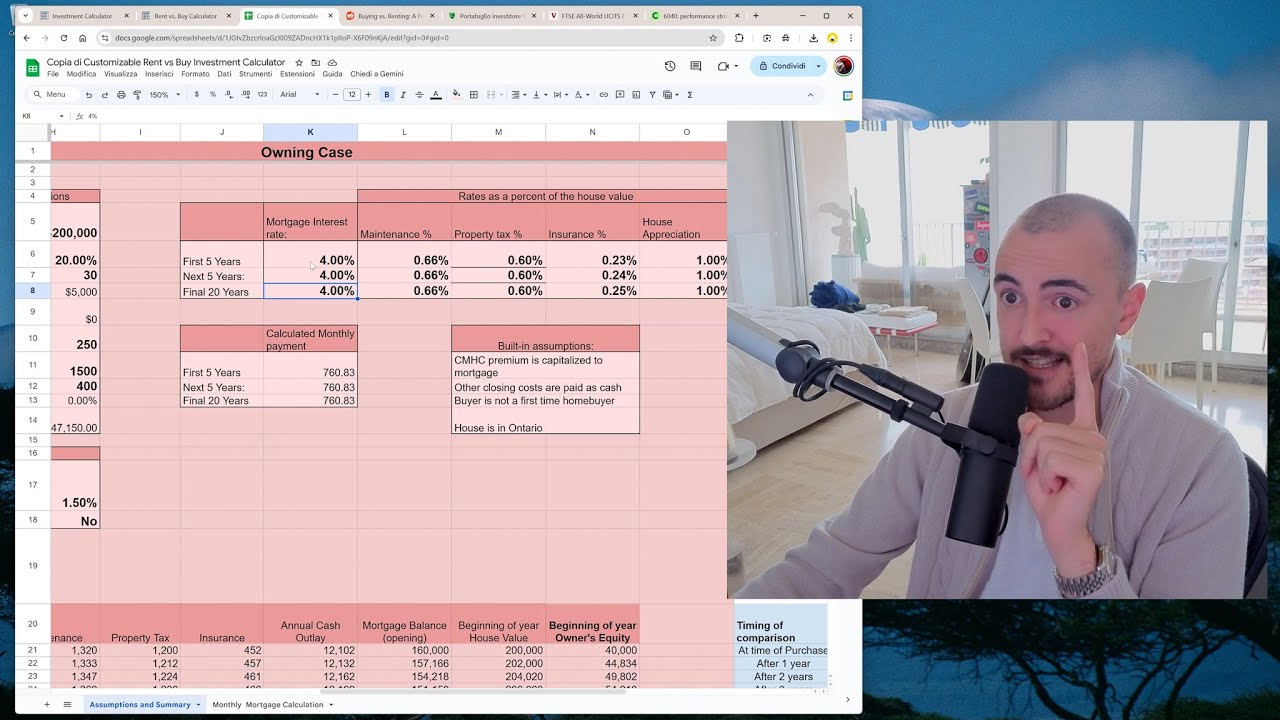Open the Google account avatar

pyautogui.click(x=843, y=66)
